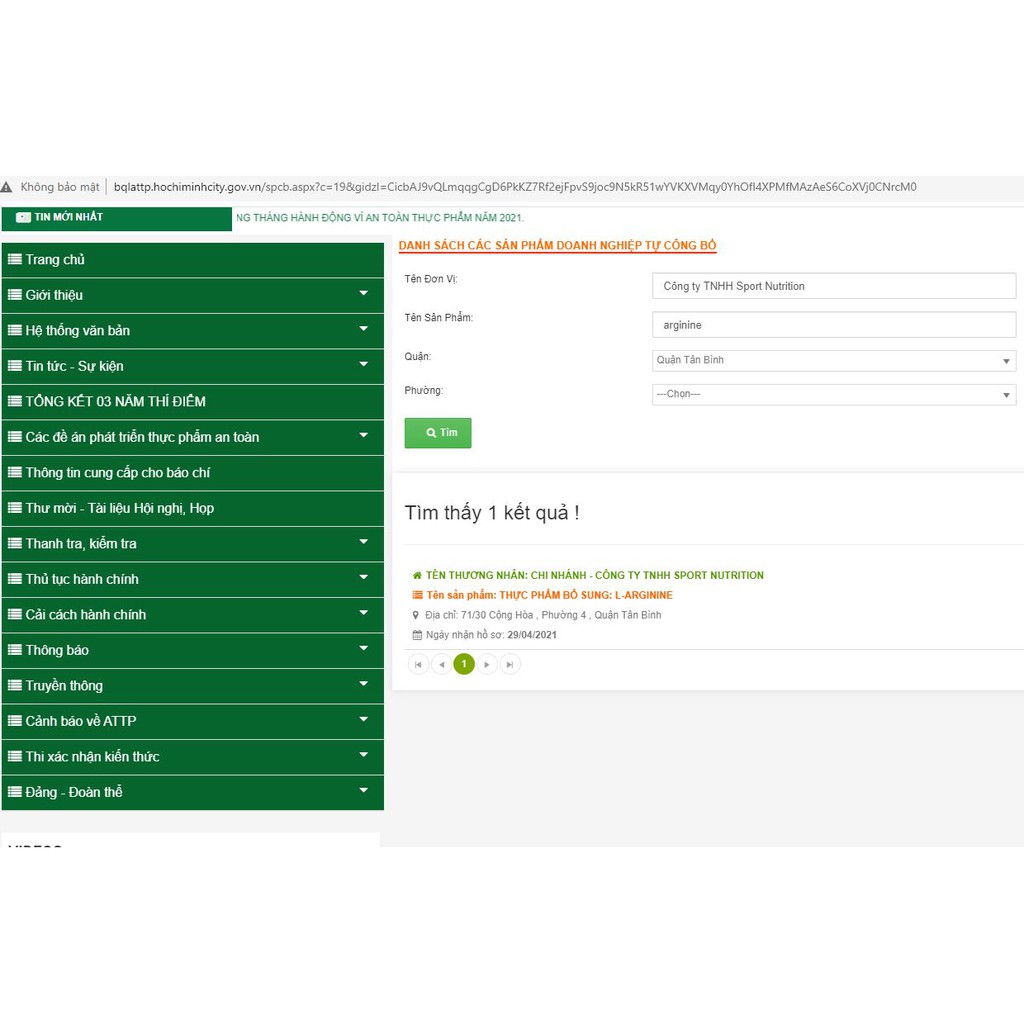The height and width of the screenshot is (1024, 1024).
Task: Go to first results page
Action: pyautogui.click(x=418, y=664)
